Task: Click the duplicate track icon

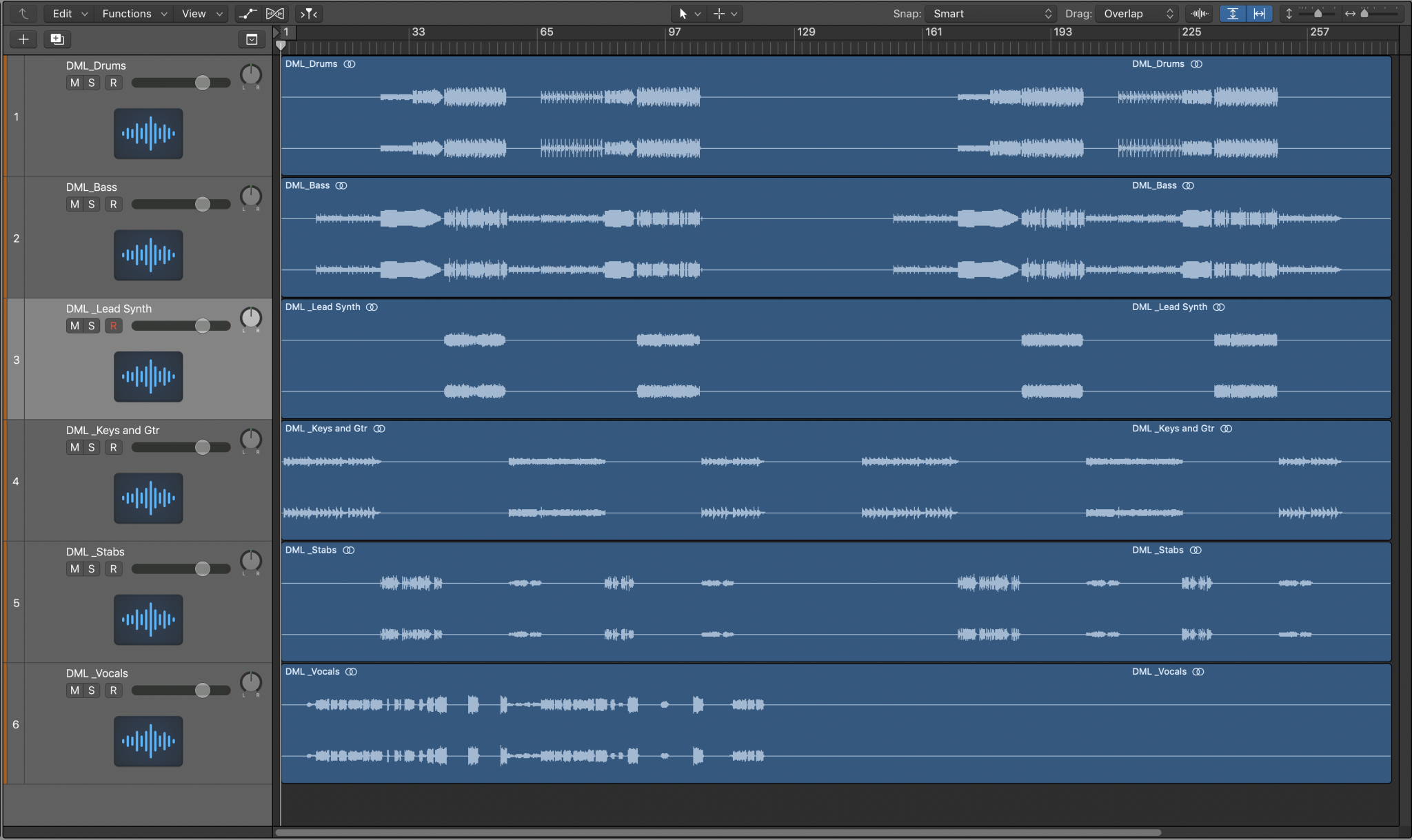Action: pos(57,39)
